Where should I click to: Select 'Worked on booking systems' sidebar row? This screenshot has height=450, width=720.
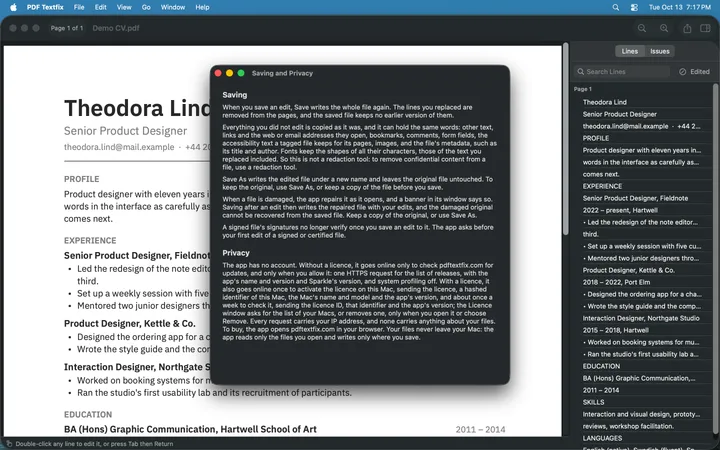tap(643, 342)
